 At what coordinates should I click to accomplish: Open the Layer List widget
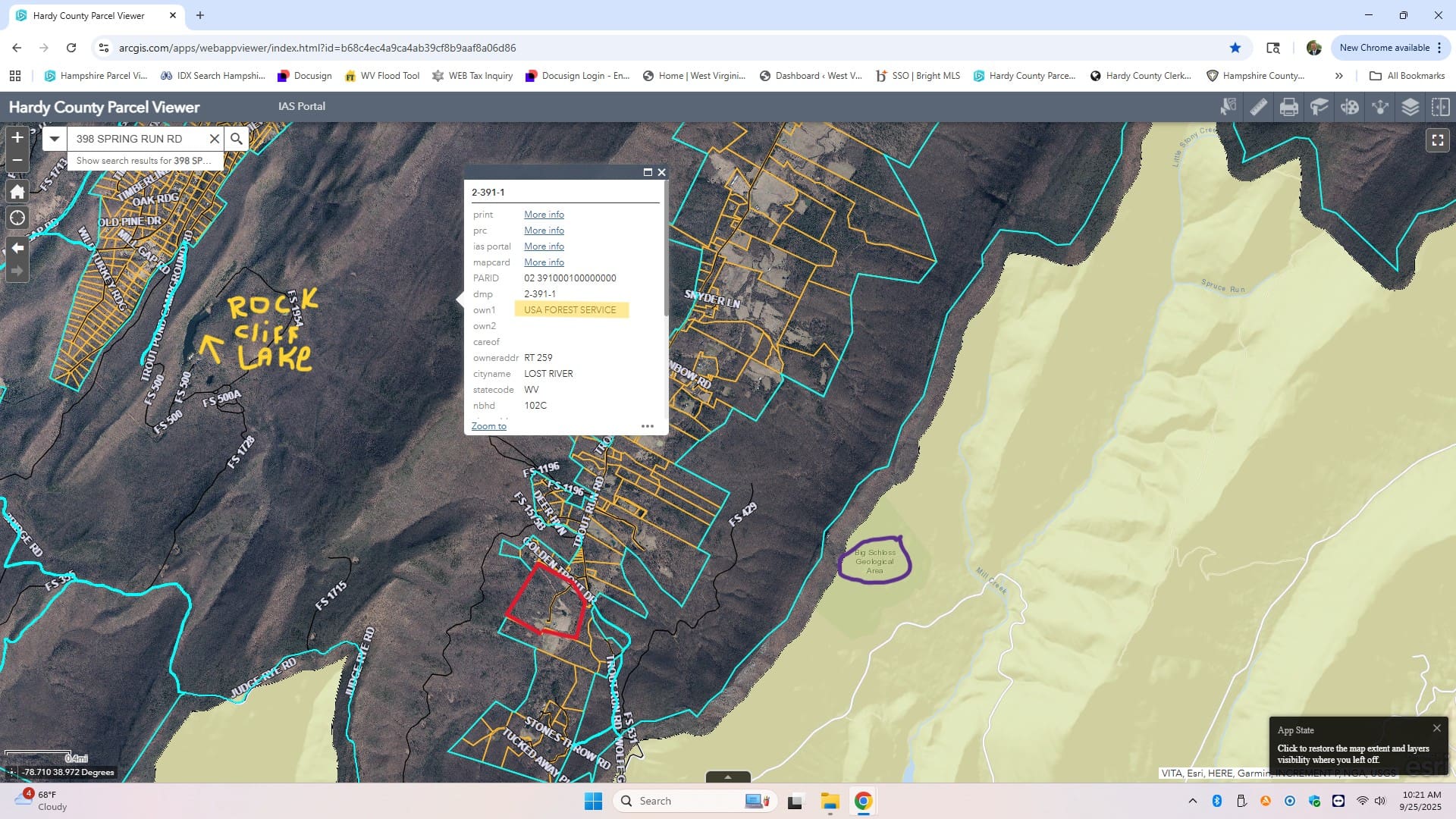[x=1410, y=107]
